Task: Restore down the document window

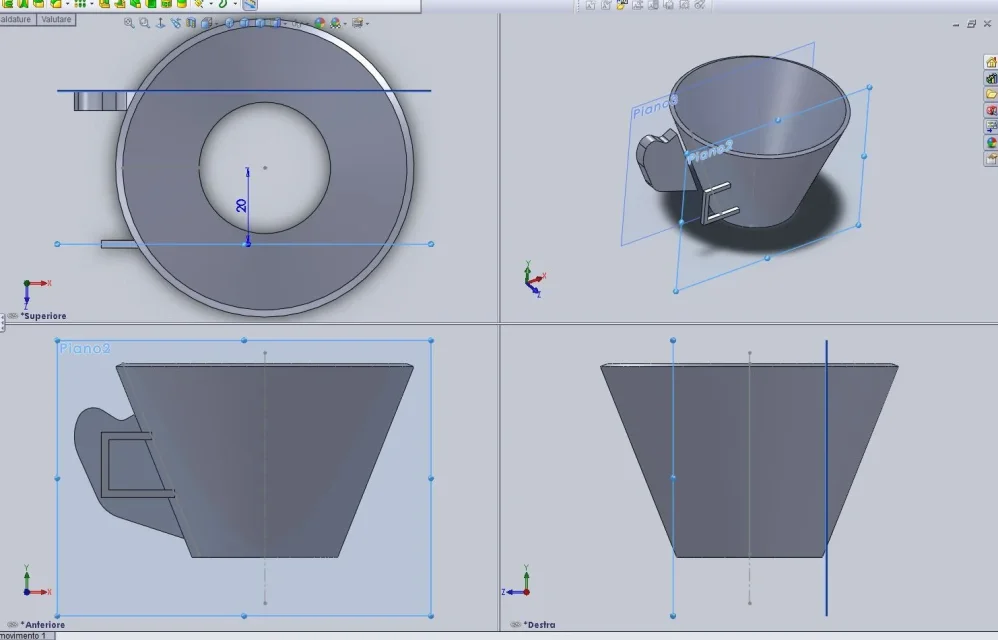Action: [x=971, y=24]
